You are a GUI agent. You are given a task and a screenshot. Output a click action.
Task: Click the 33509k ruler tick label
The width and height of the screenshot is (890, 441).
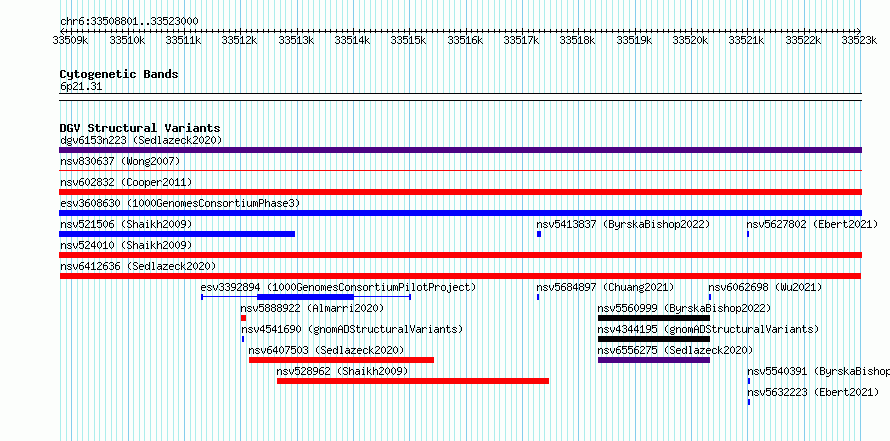(70, 40)
